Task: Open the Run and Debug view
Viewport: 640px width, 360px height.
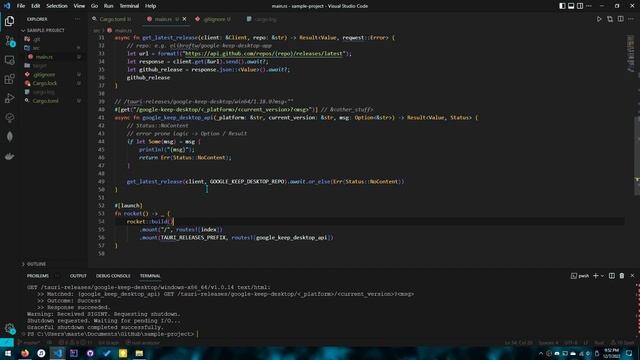Action: click(x=9, y=98)
